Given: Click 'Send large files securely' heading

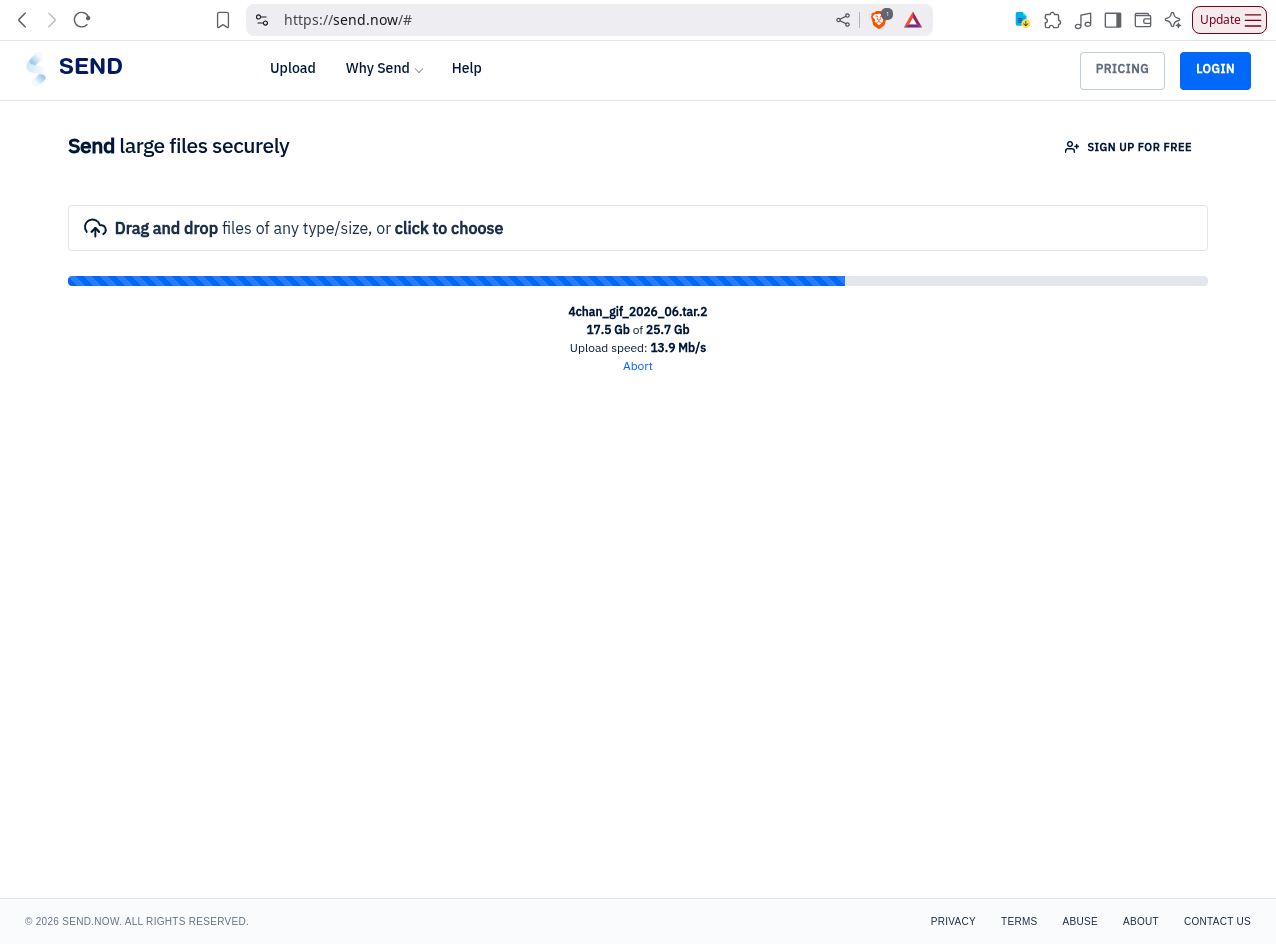Looking at the screenshot, I should point(179,146).
